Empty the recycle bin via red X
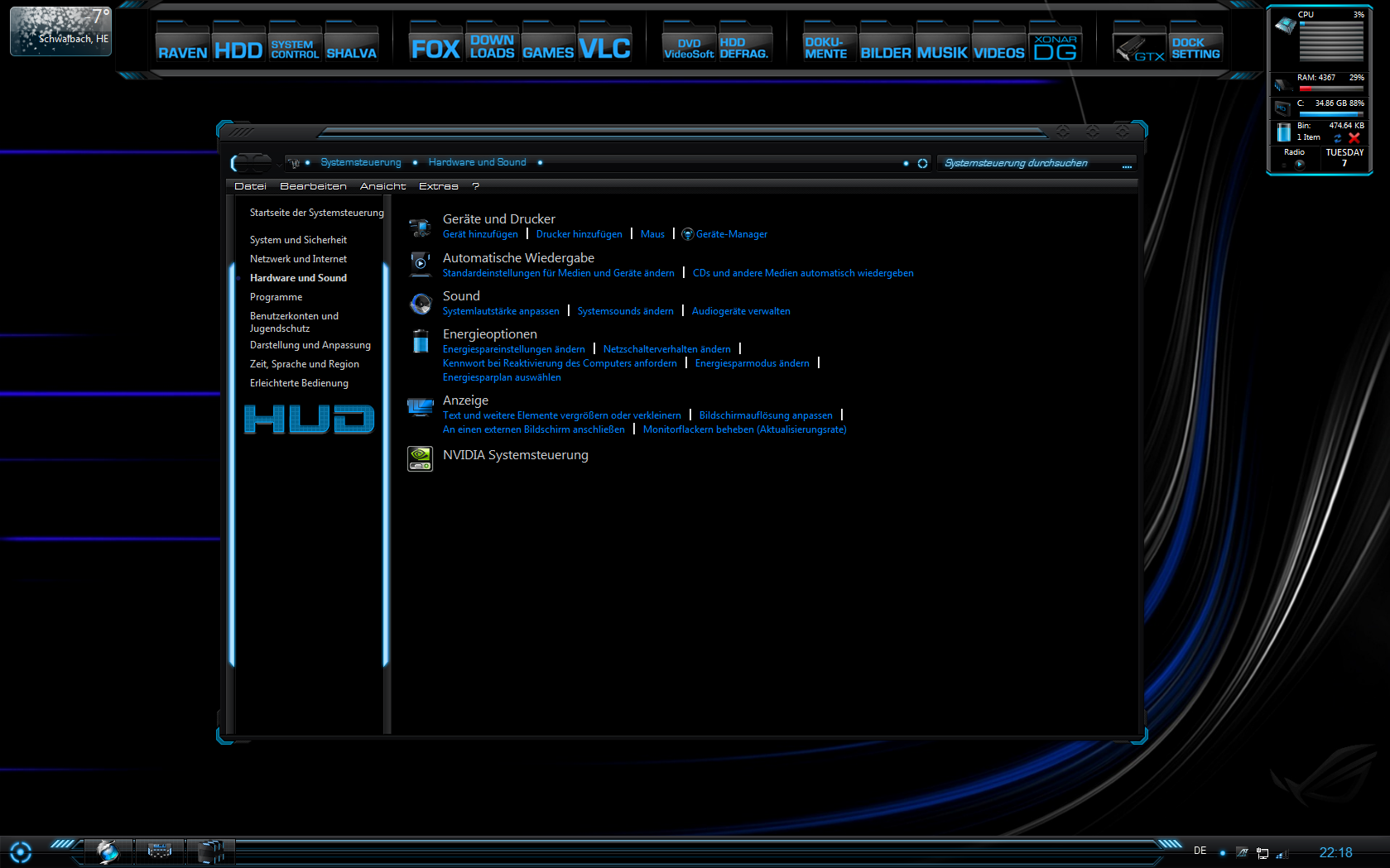This screenshot has height=868, width=1390. coord(1354,137)
